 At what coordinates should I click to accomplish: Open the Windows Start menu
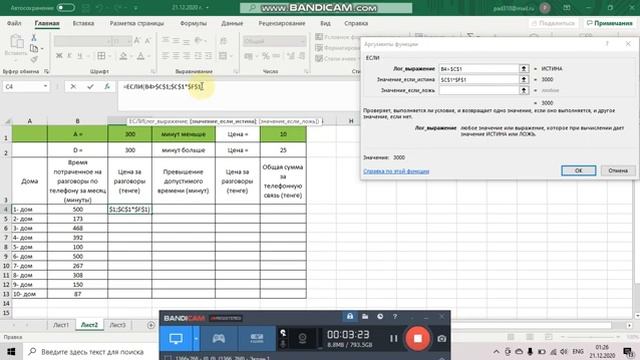click(11, 351)
